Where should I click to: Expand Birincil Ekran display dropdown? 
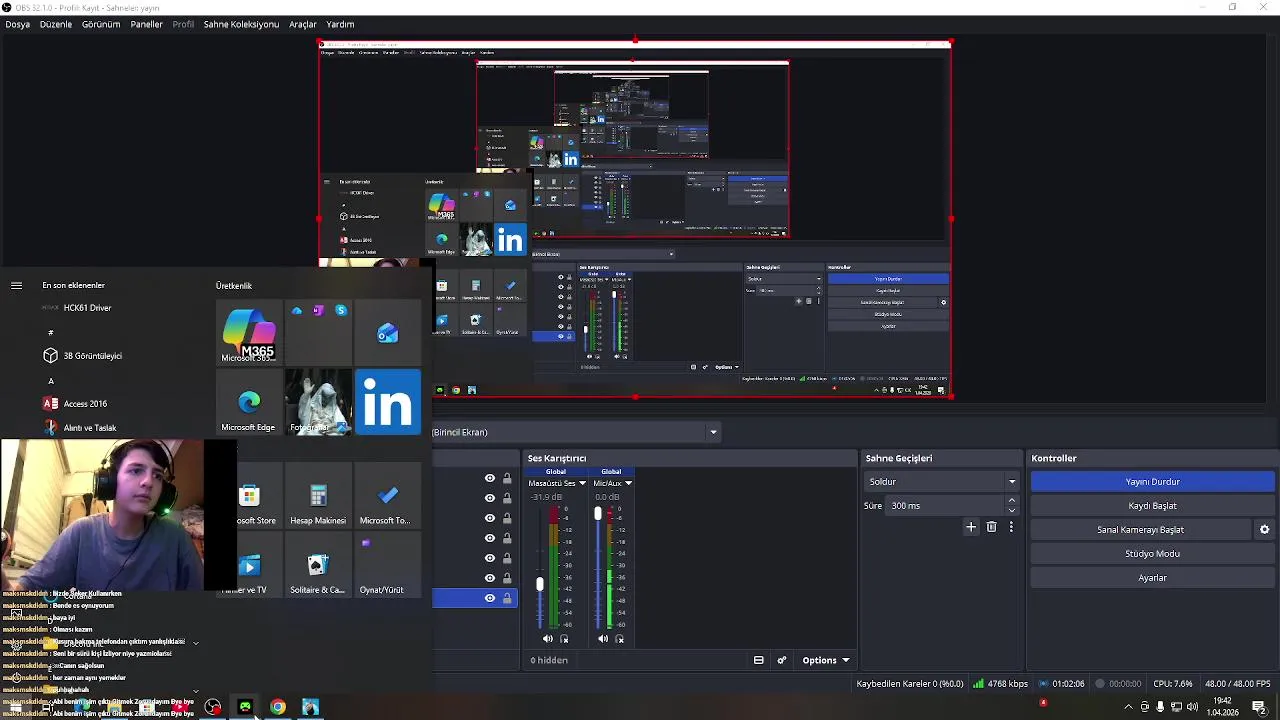tap(713, 433)
